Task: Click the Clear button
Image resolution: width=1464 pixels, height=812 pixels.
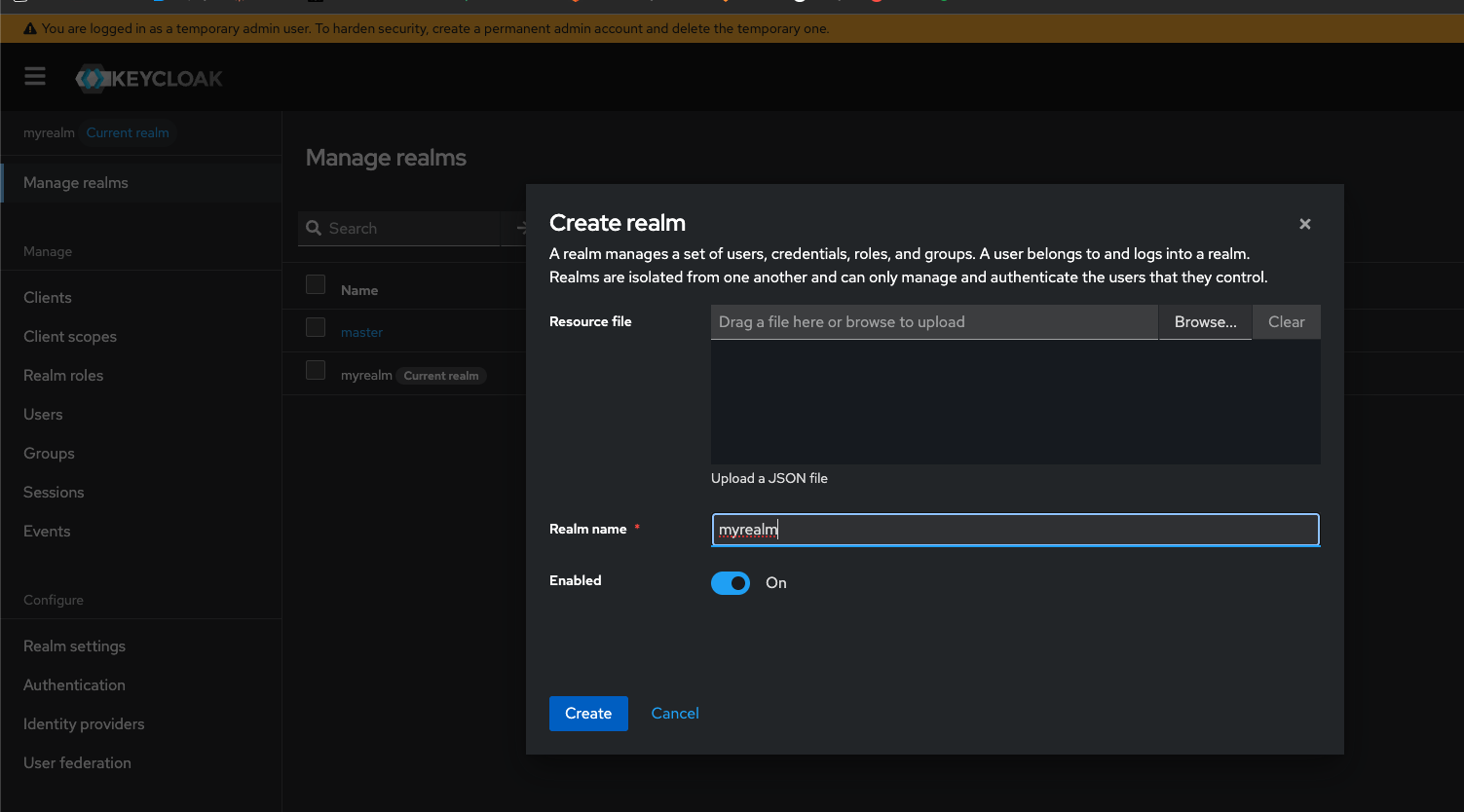Action: point(1286,322)
